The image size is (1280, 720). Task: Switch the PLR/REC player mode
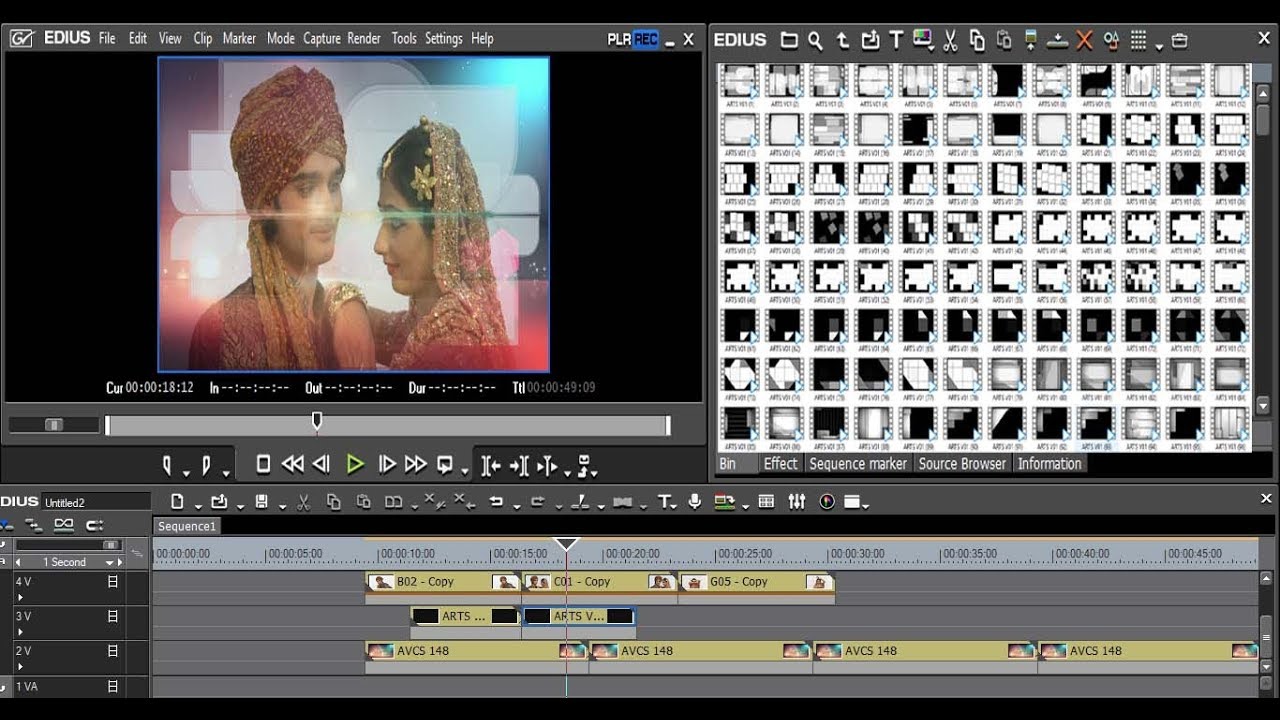coord(632,39)
